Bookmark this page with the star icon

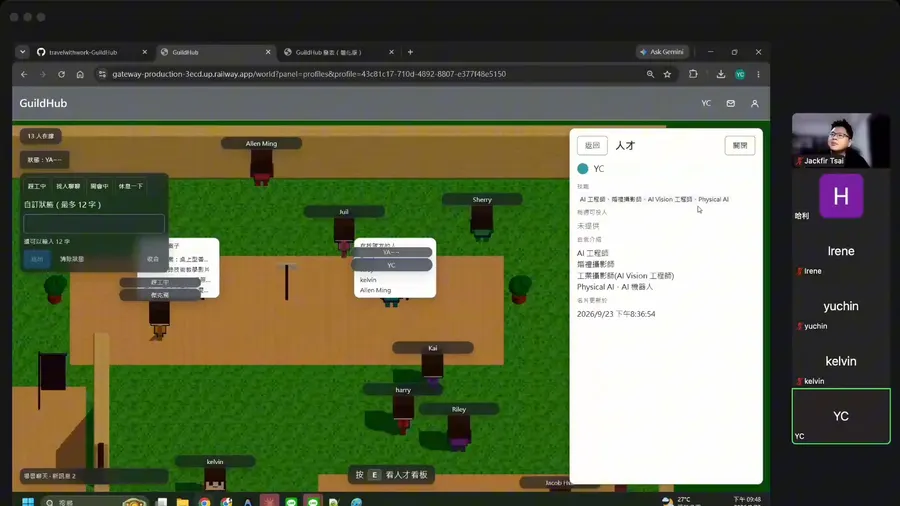(x=668, y=74)
